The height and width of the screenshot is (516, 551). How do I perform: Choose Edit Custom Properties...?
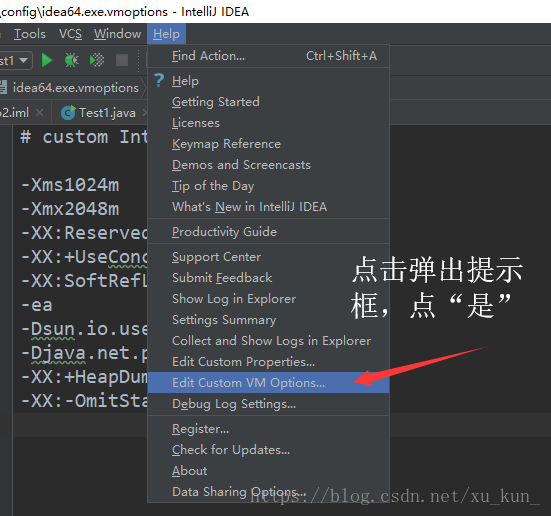[268, 362]
